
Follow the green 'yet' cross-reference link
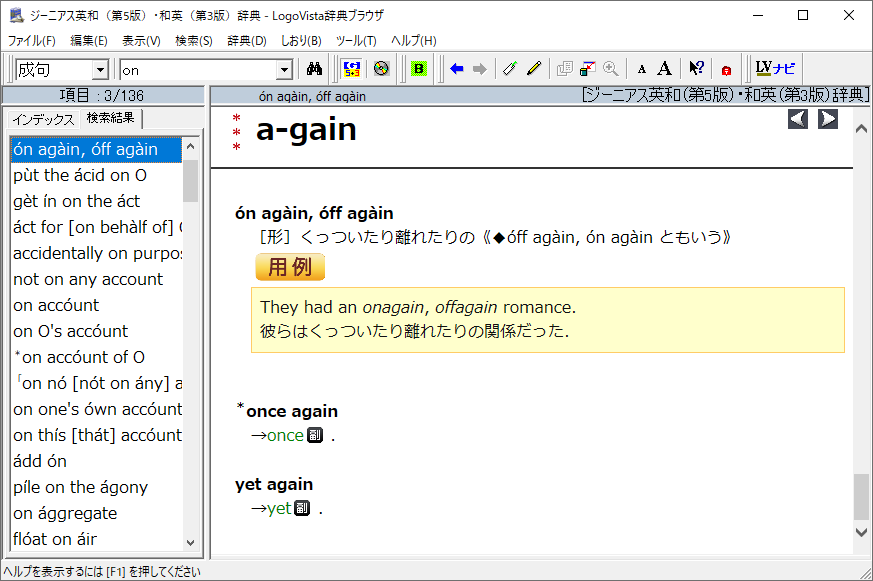pyautogui.click(x=278, y=509)
